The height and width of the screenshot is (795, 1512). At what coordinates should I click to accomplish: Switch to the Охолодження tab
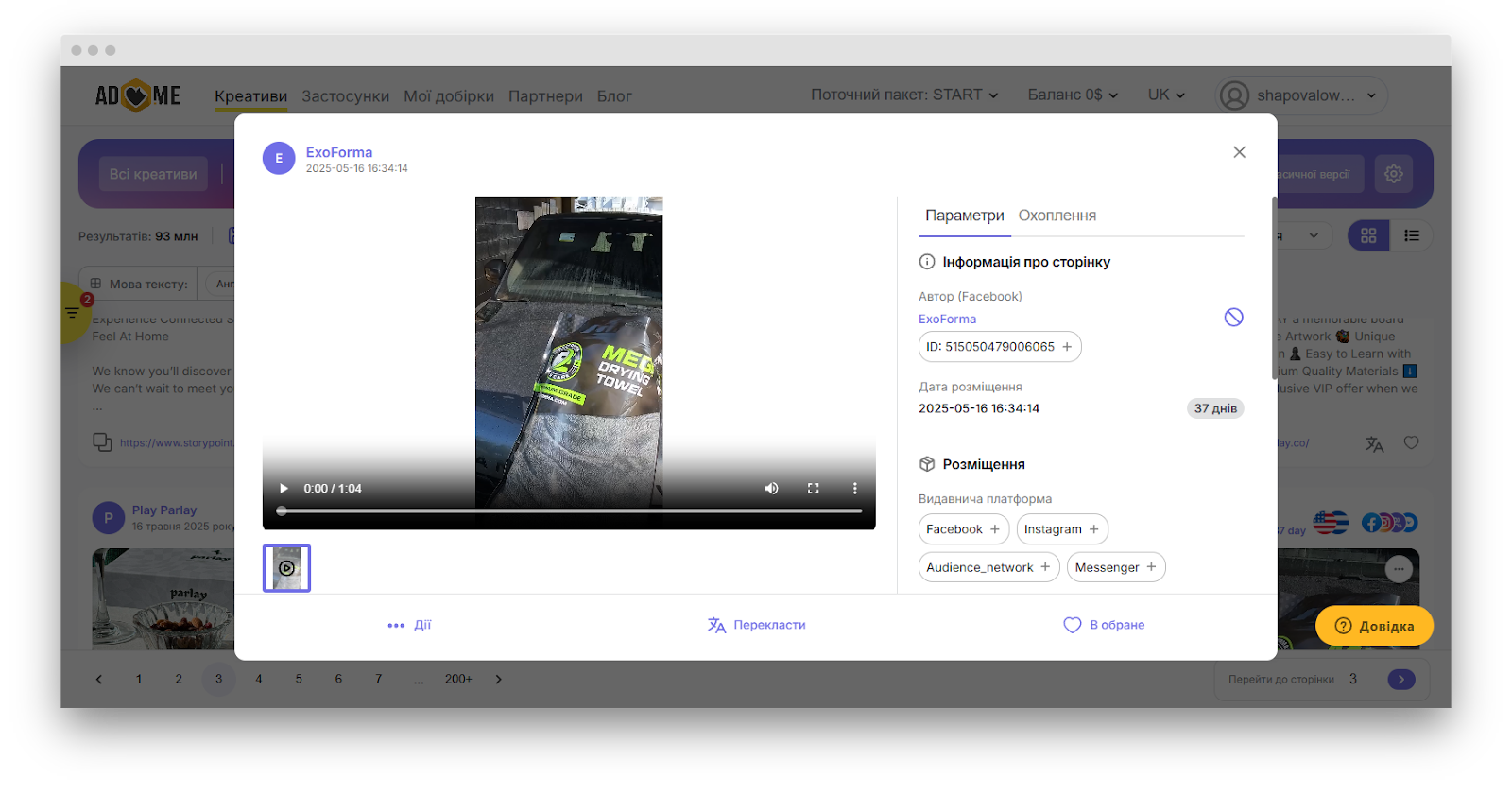[x=1057, y=216]
